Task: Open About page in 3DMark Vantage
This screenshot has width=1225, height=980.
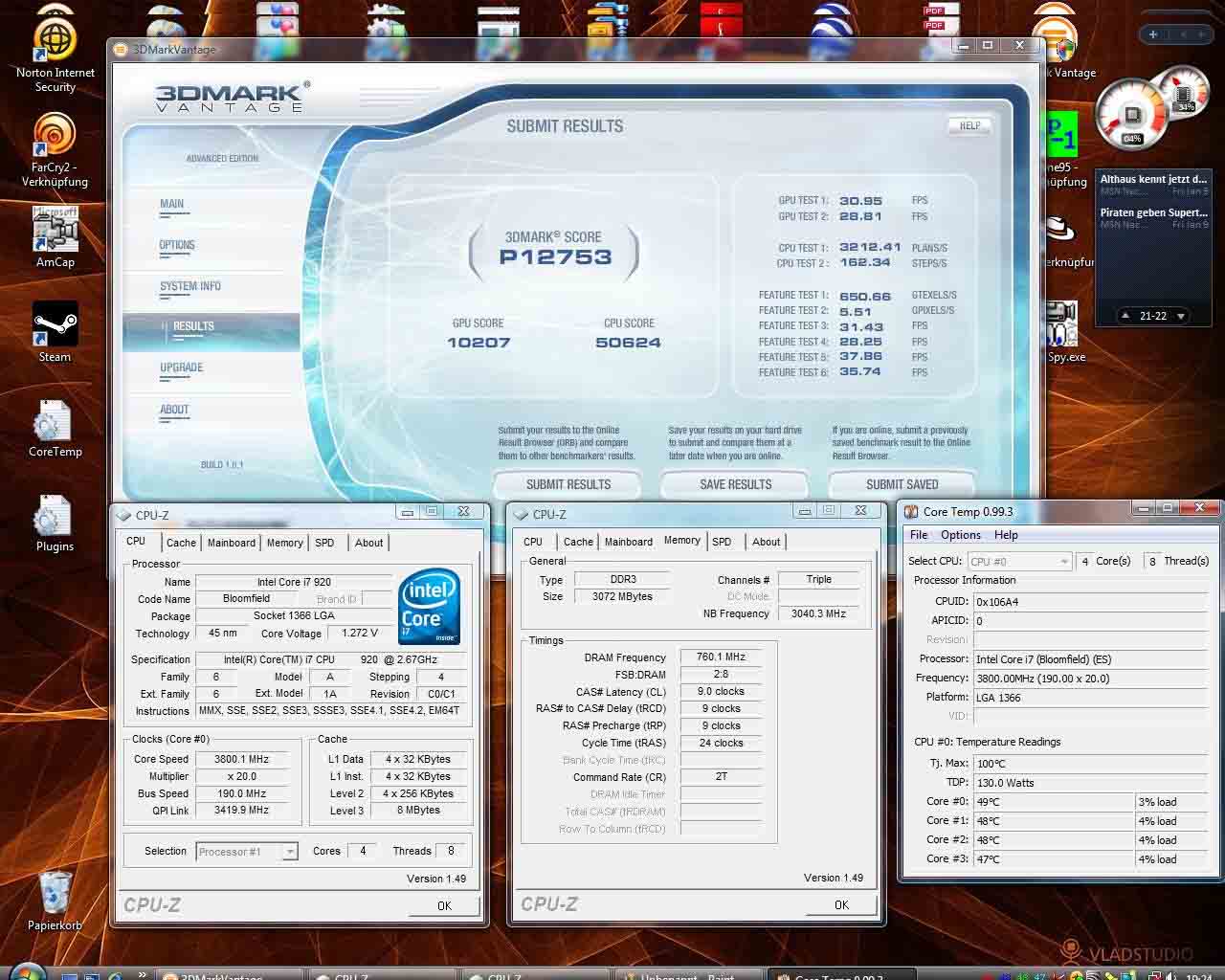Action: [x=174, y=410]
